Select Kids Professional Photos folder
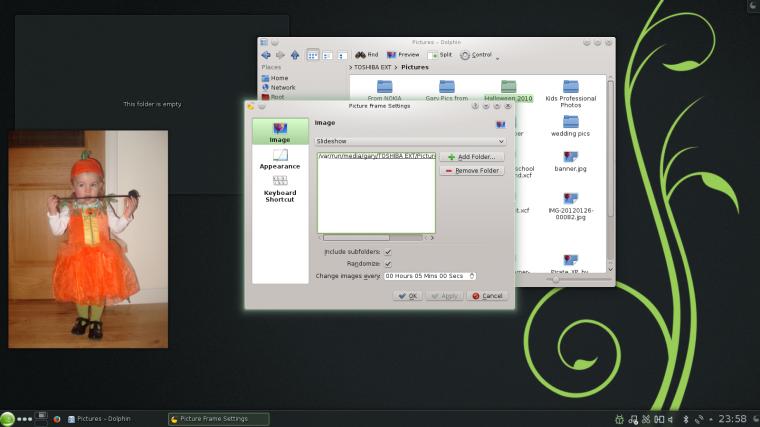The height and width of the screenshot is (427, 760). [x=570, y=94]
